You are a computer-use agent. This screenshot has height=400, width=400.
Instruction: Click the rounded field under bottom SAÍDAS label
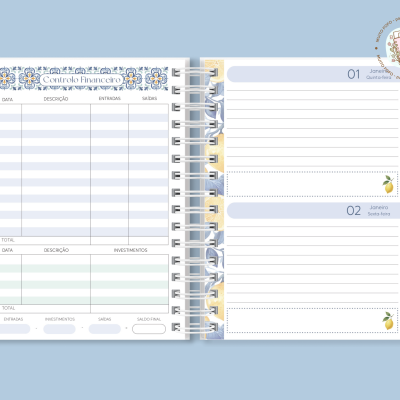coord(105,329)
